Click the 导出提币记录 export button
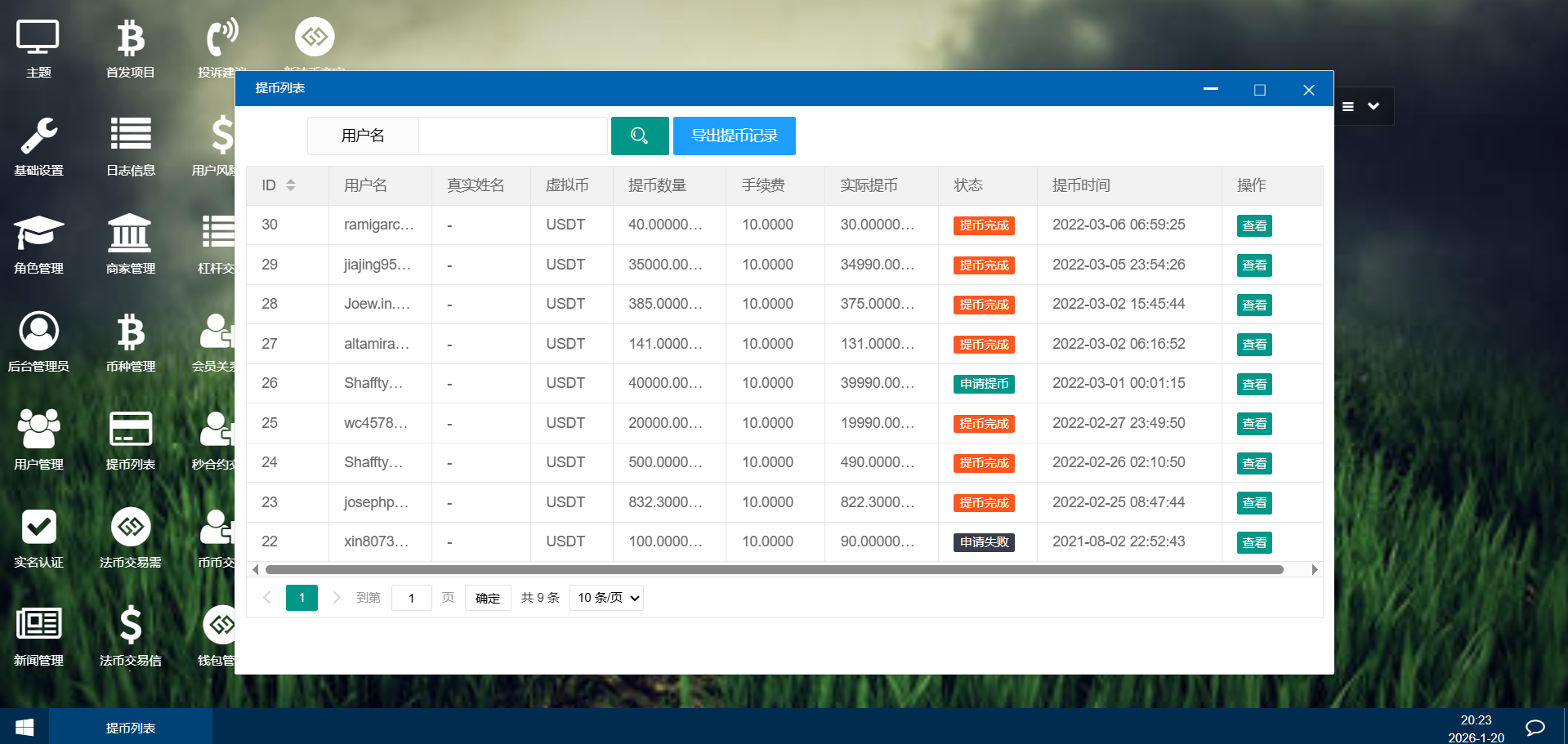Viewport: 1568px width, 744px height. (x=734, y=136)
